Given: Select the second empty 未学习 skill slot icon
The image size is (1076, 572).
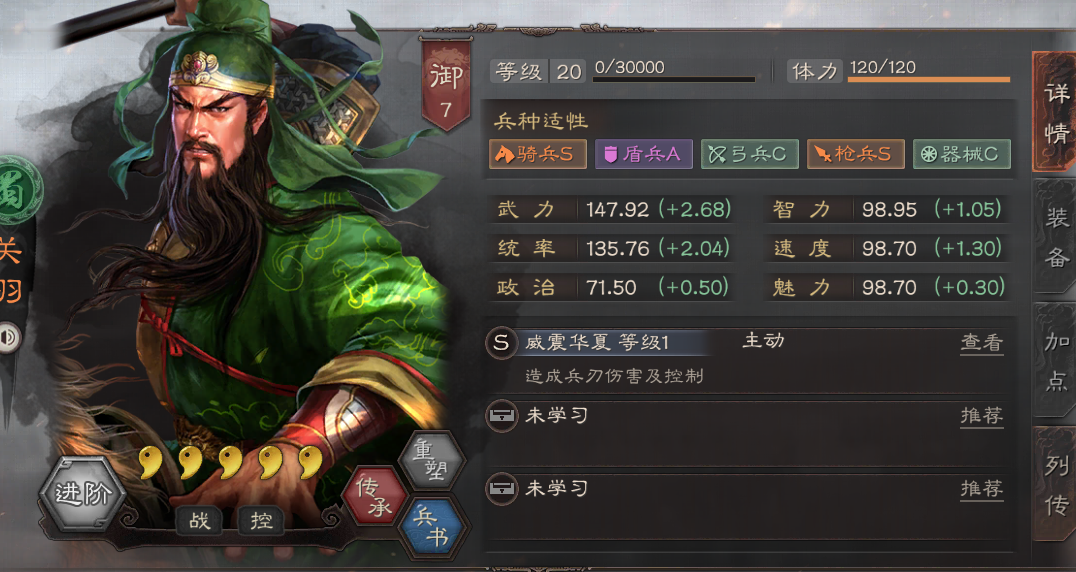Looking at the screenshot, I should 501,489.
